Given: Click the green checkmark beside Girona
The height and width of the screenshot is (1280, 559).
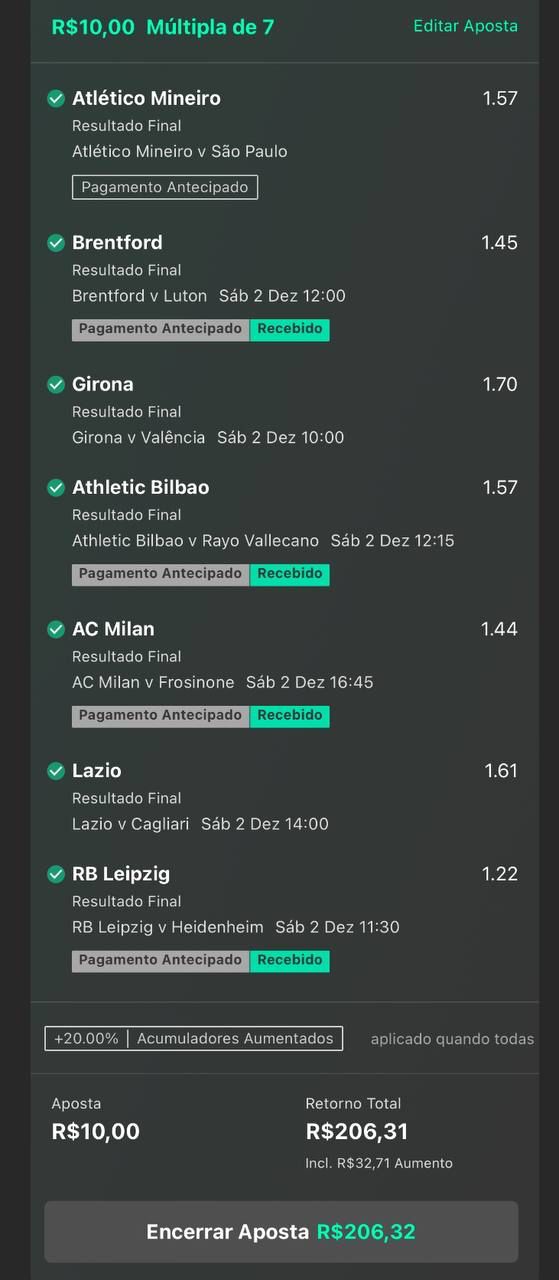Looking at the screenshot, I should tap(56, 384).
